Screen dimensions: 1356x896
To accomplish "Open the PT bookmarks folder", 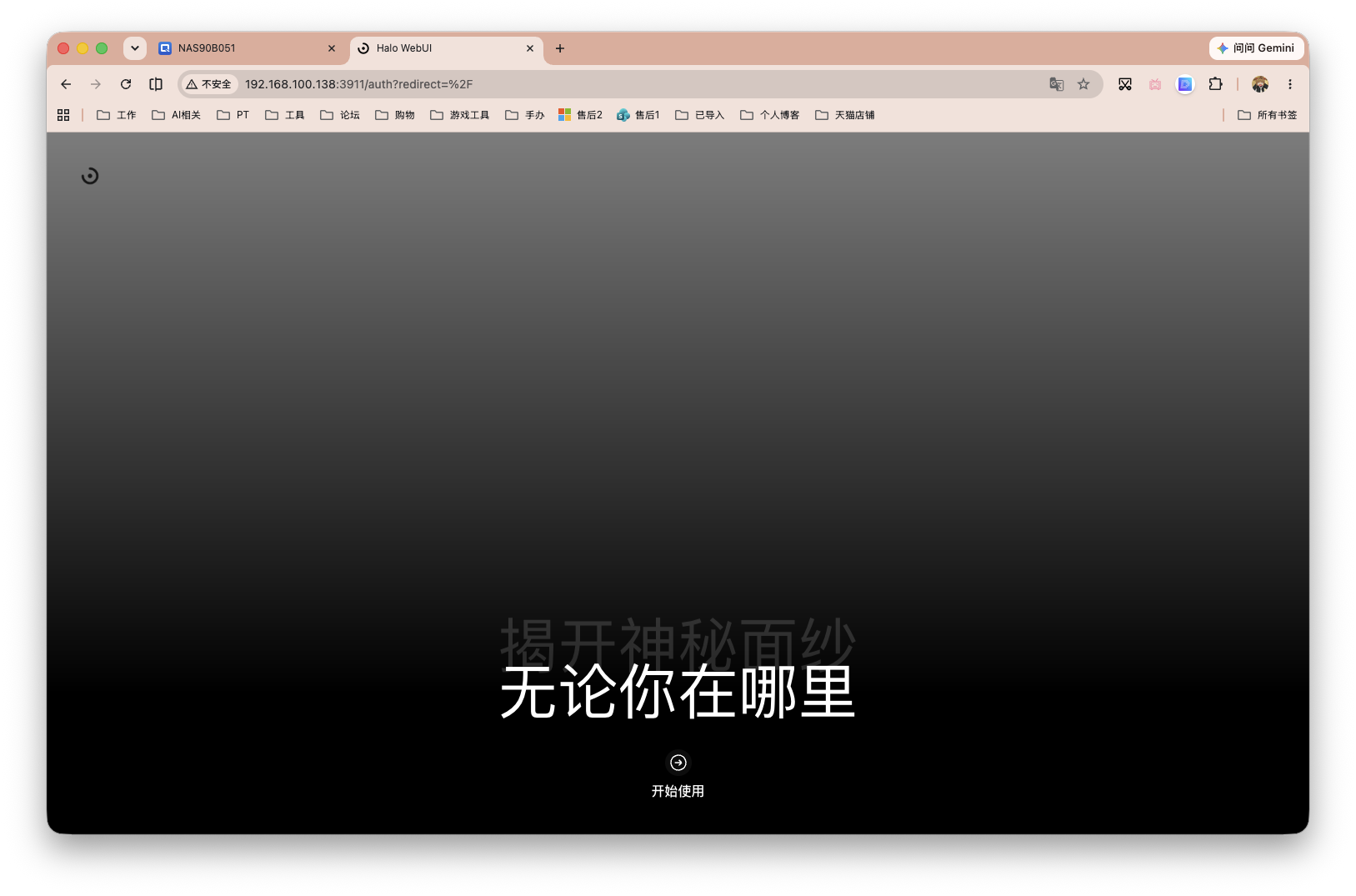I will (x=233, y=115).
